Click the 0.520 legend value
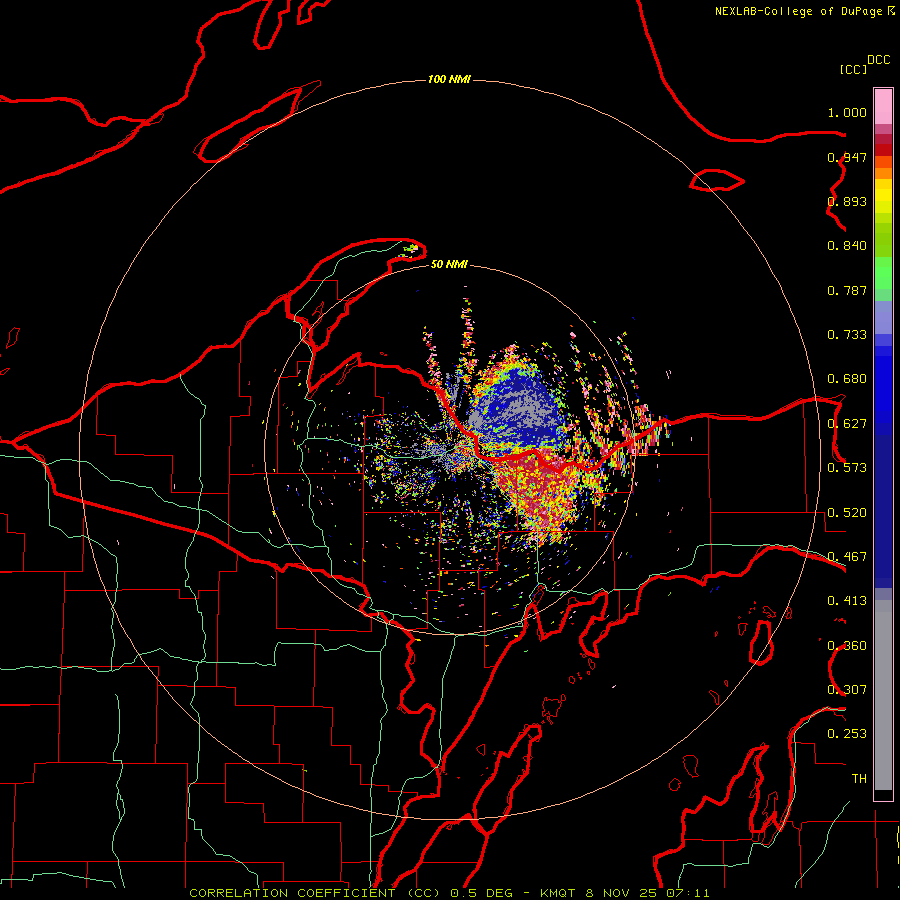The height and width of the screenshot is (900, 900). point(847,513)
